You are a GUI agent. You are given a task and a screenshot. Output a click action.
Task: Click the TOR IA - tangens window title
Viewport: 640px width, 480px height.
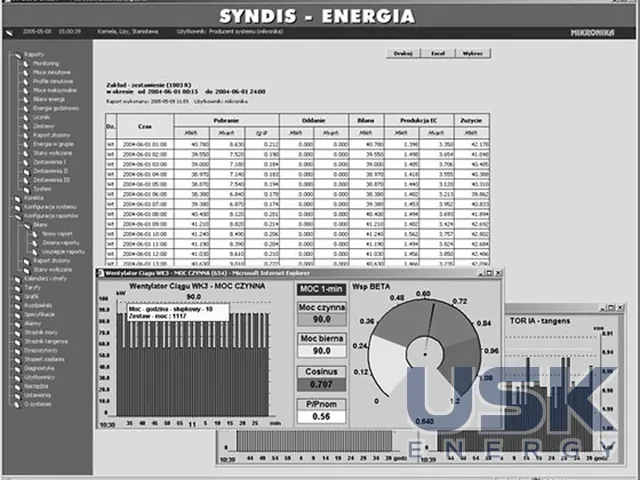(x=540, y=321)
